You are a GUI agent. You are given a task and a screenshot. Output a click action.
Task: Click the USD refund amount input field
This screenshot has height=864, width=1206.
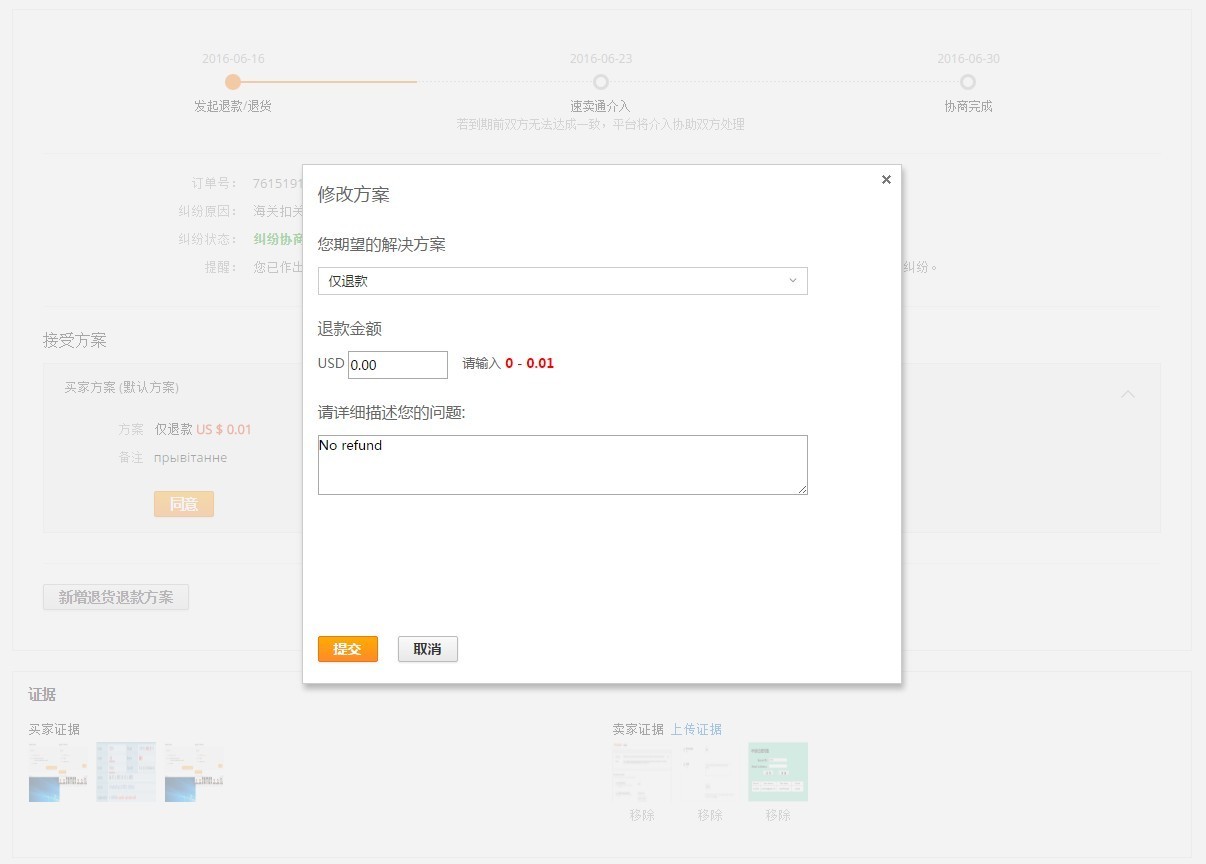coord(397,364)
